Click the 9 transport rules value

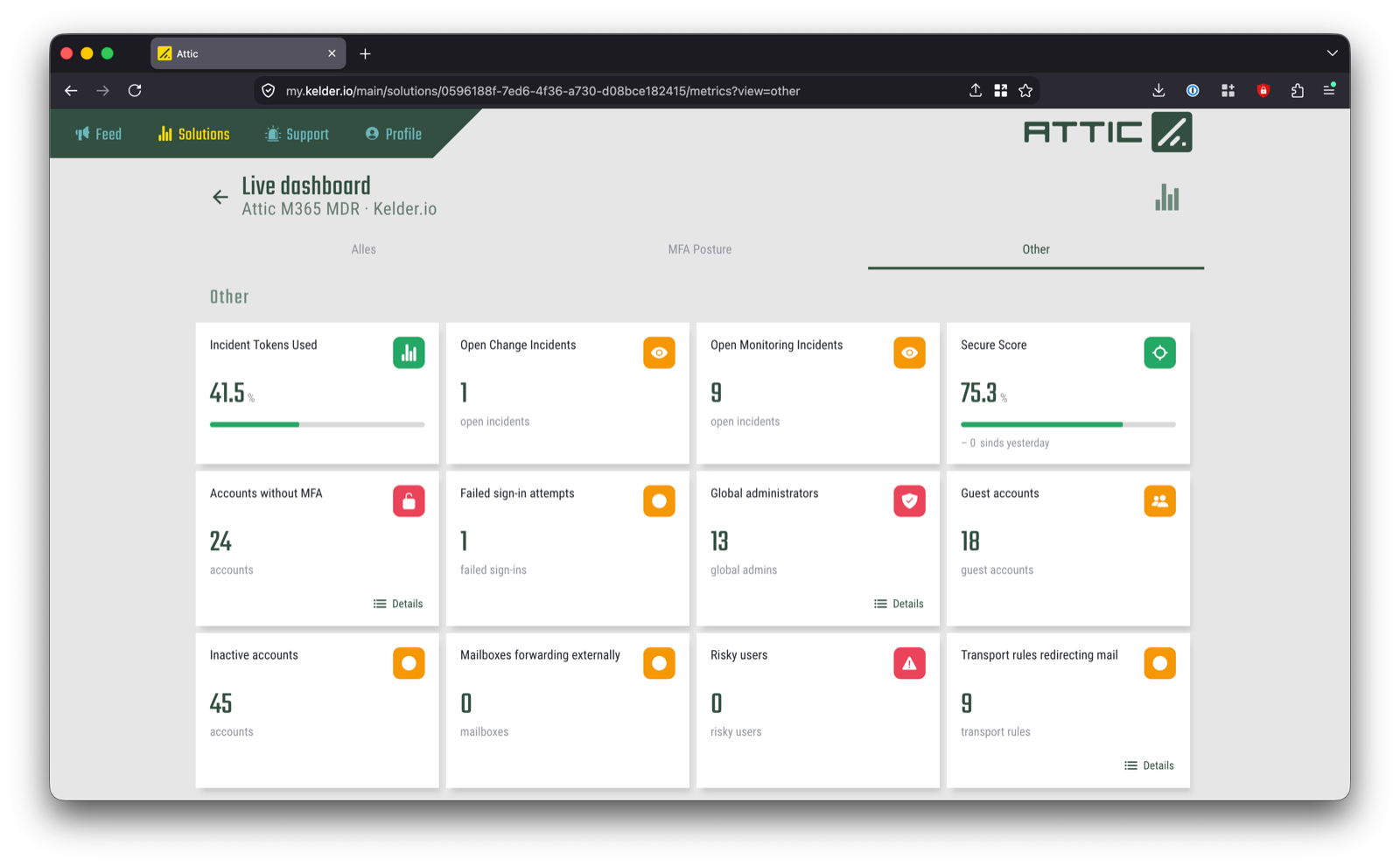[x=966, y=703]
